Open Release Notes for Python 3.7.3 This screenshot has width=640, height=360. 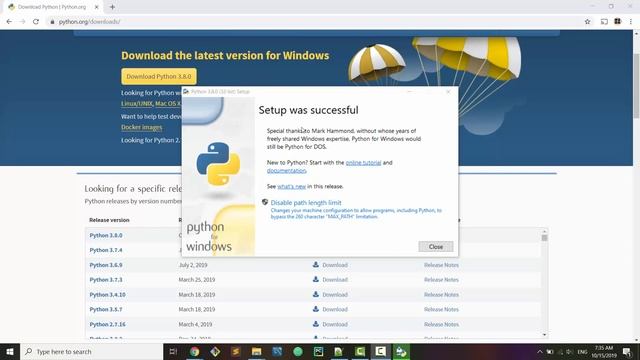441,280
